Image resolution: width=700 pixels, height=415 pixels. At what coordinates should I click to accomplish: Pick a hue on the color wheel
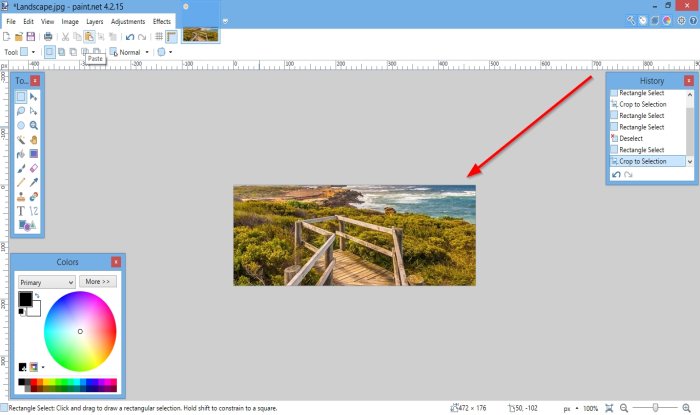tap(80, 331)
